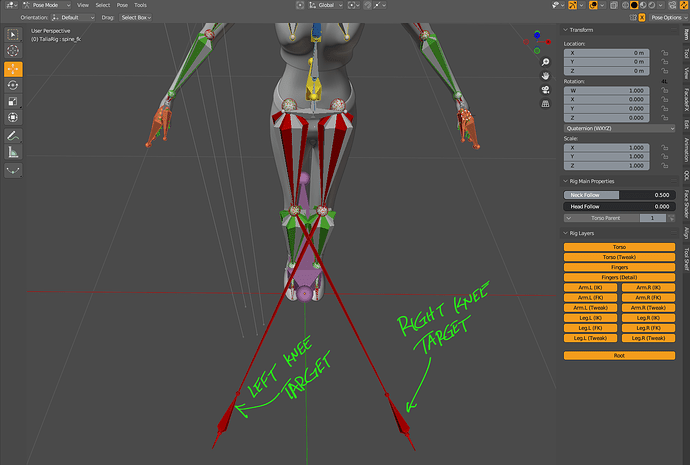Click the Torso Parent value field
This screenshot has height=465, width=690.
pyautogui.click(x=653, y=218)
